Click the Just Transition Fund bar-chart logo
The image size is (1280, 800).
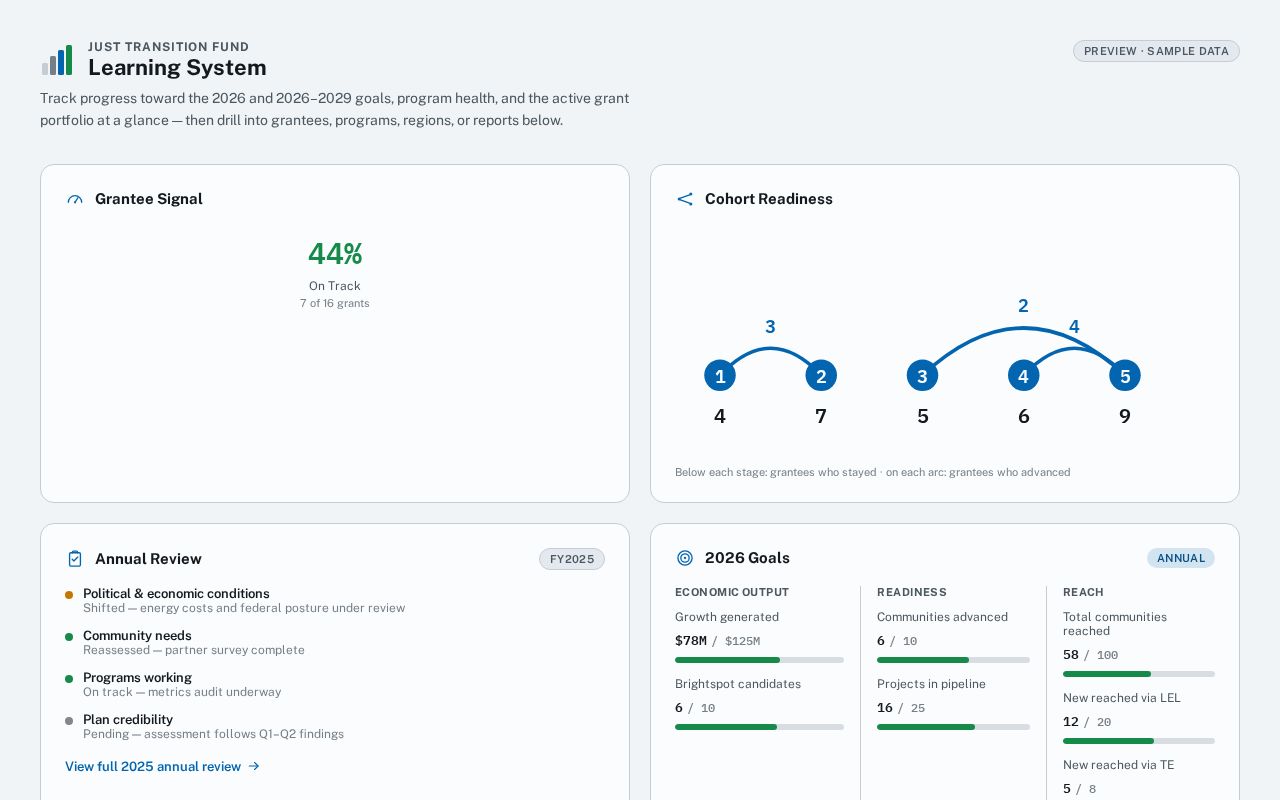[x=57, y=60]
